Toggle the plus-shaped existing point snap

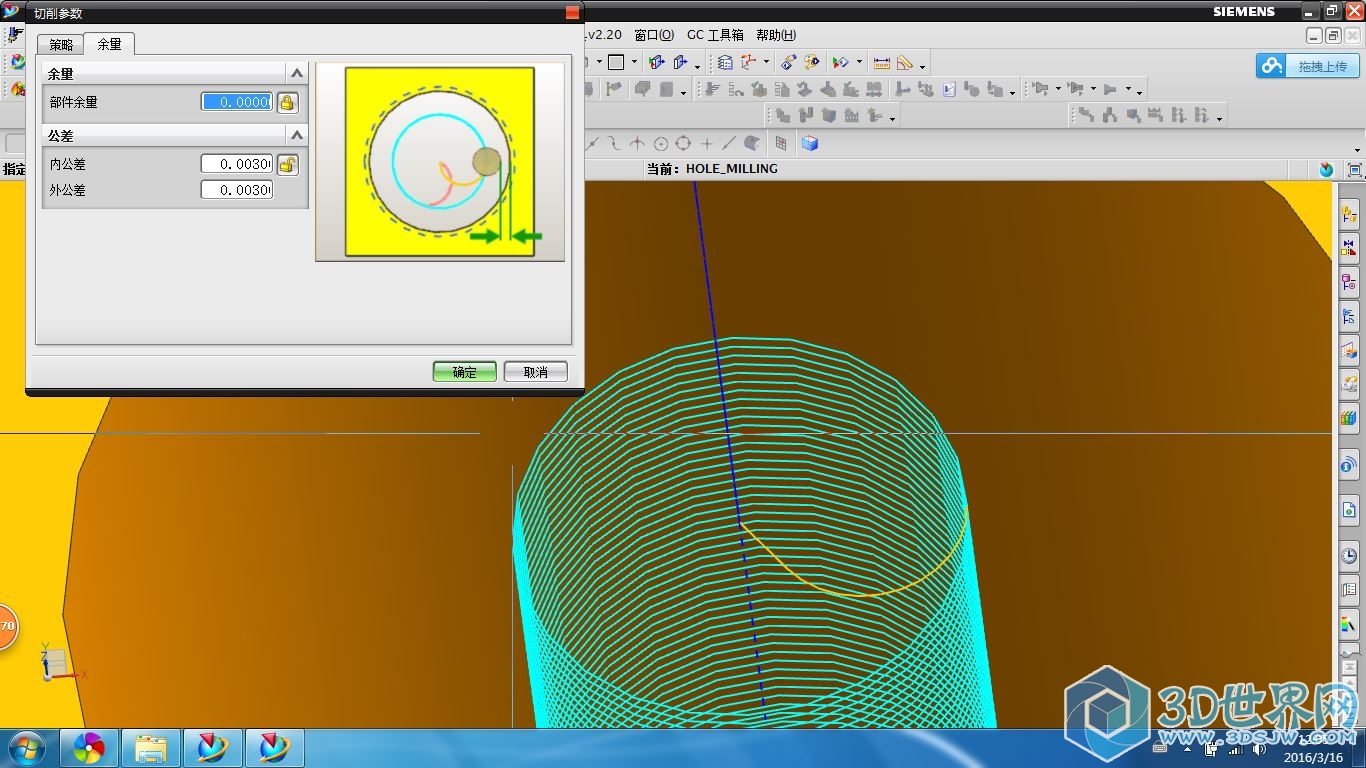[707, 144]
